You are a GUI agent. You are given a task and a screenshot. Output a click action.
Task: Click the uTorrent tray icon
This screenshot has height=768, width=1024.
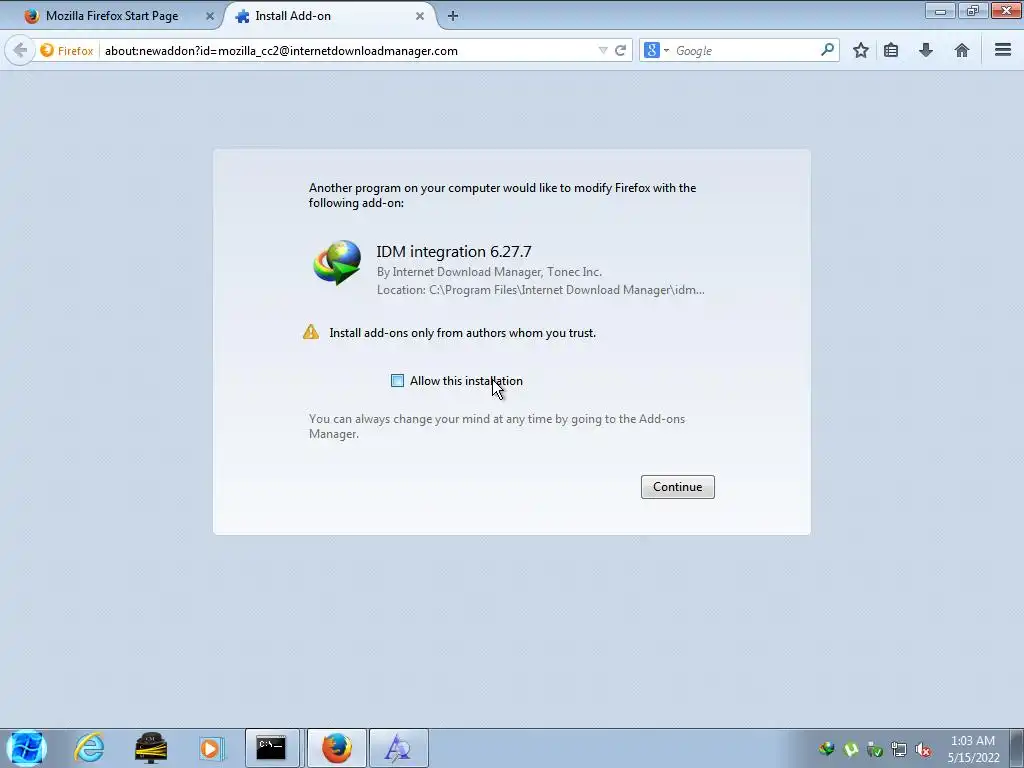tap(851, 749)
